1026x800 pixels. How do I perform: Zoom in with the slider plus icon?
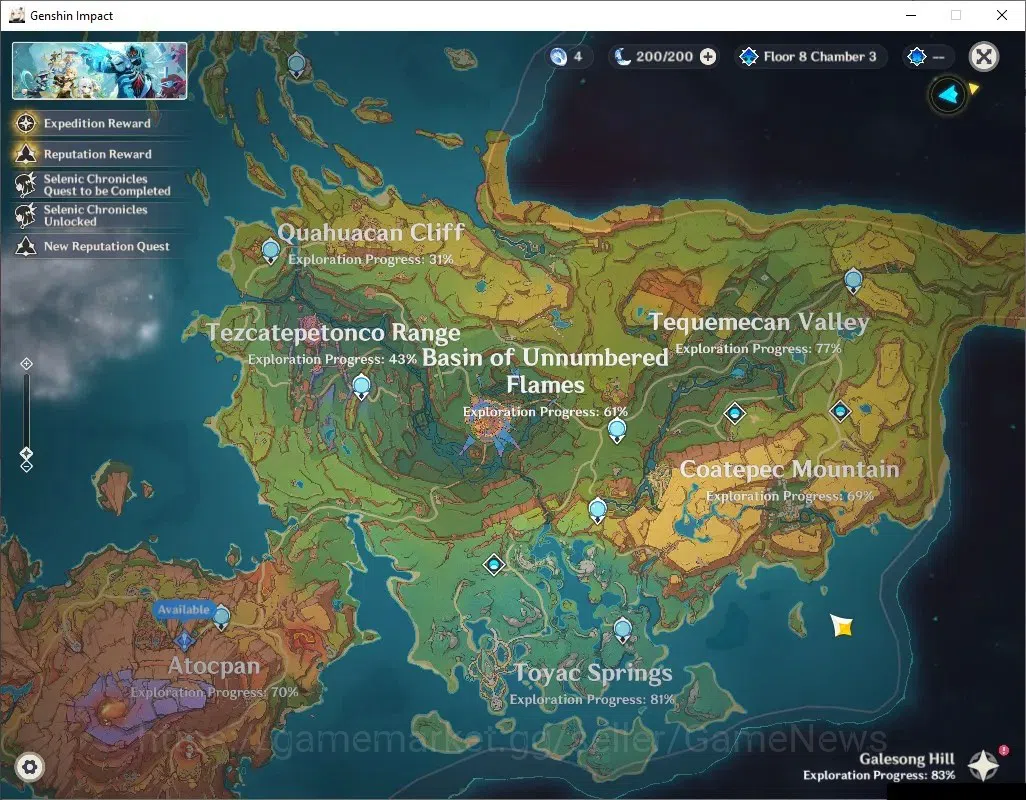point(26,364)
